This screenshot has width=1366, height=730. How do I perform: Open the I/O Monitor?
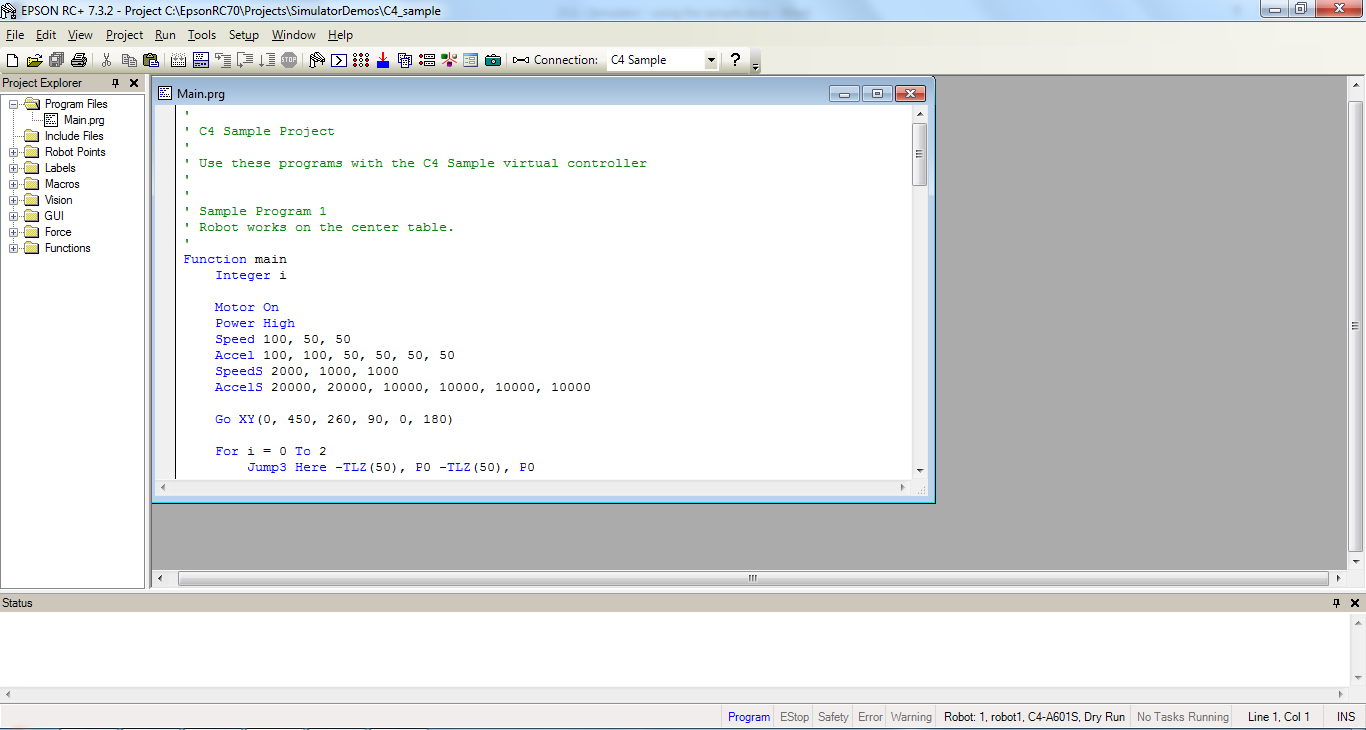click(x=360, y=60)
